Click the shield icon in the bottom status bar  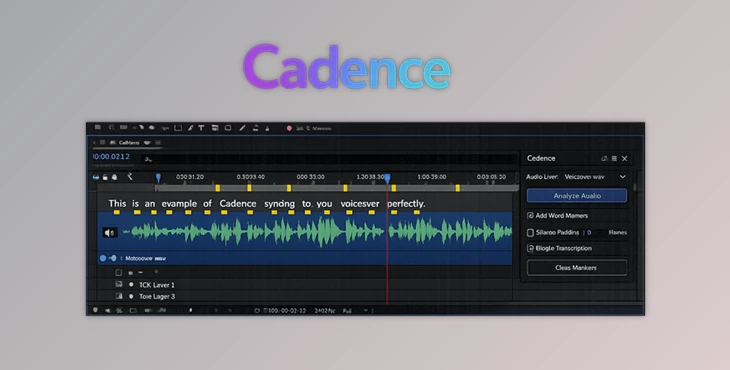[95, 310]
